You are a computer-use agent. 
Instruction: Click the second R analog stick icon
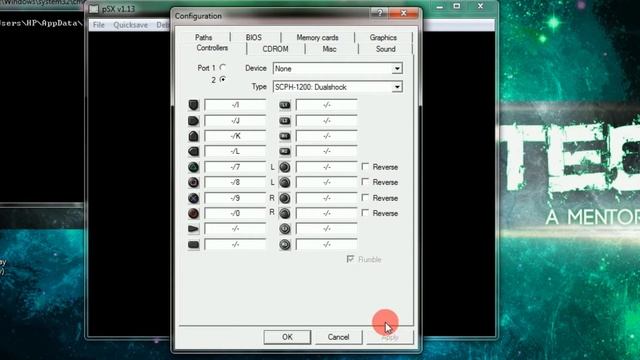tap(285, 213)
